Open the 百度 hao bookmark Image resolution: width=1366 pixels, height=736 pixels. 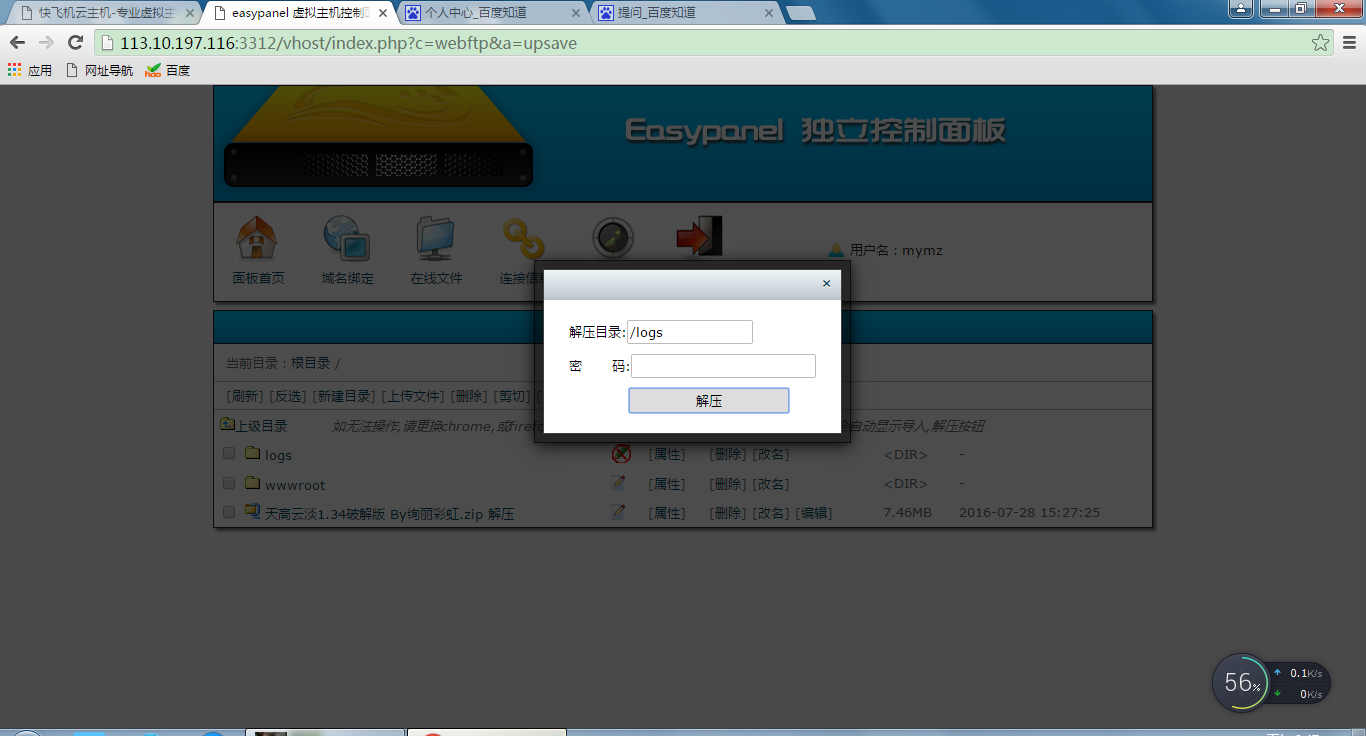click(x=167, y=70)
